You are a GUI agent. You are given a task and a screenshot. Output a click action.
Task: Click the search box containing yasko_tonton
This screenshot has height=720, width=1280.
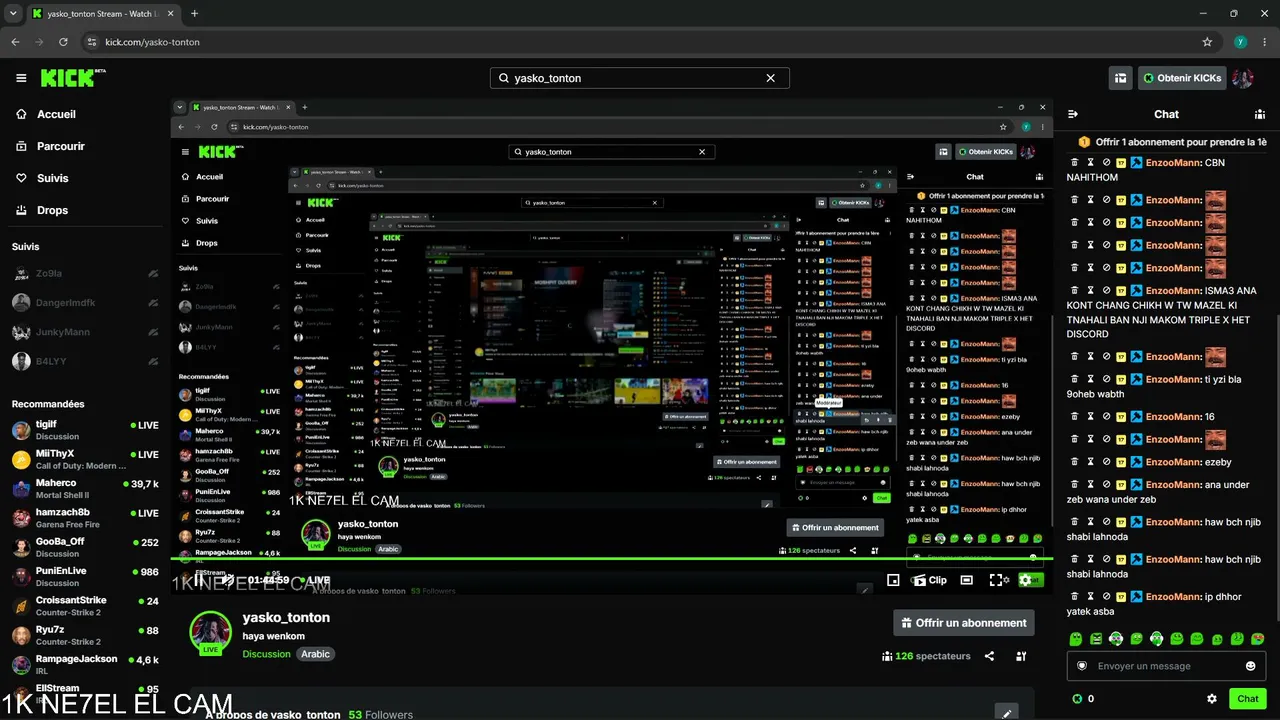point(640,78)
